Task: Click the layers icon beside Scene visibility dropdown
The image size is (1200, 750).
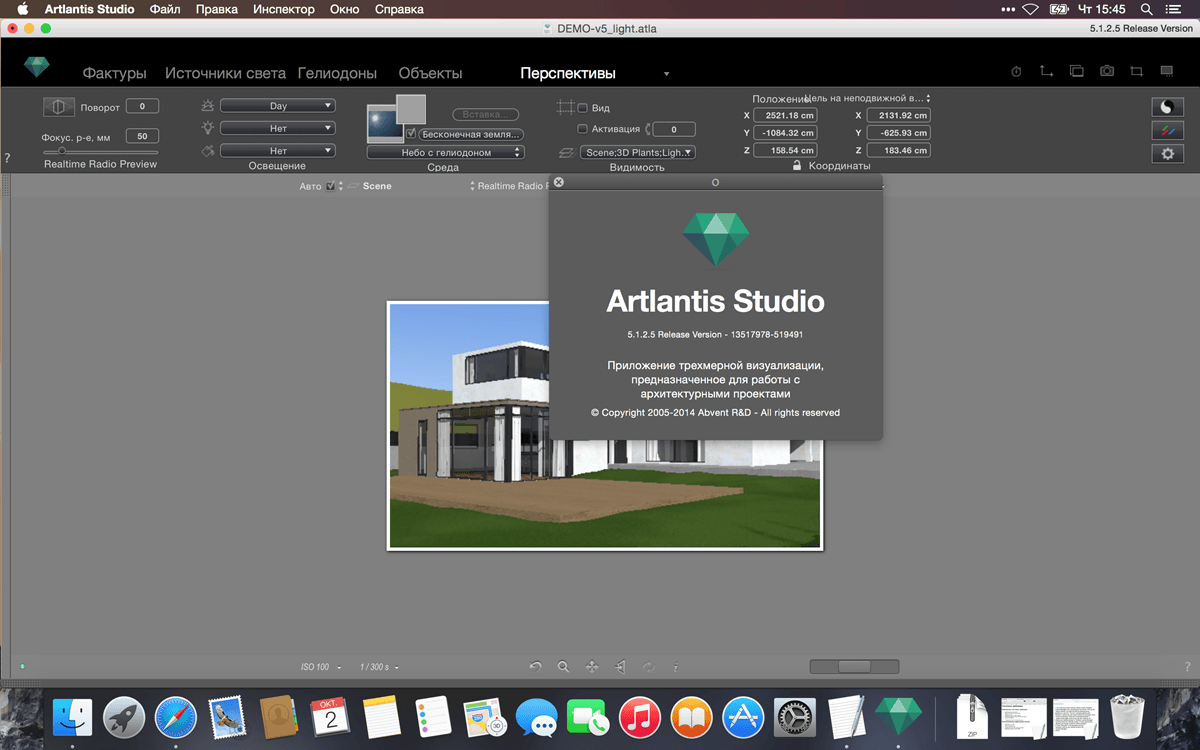Action: [567, 152]
